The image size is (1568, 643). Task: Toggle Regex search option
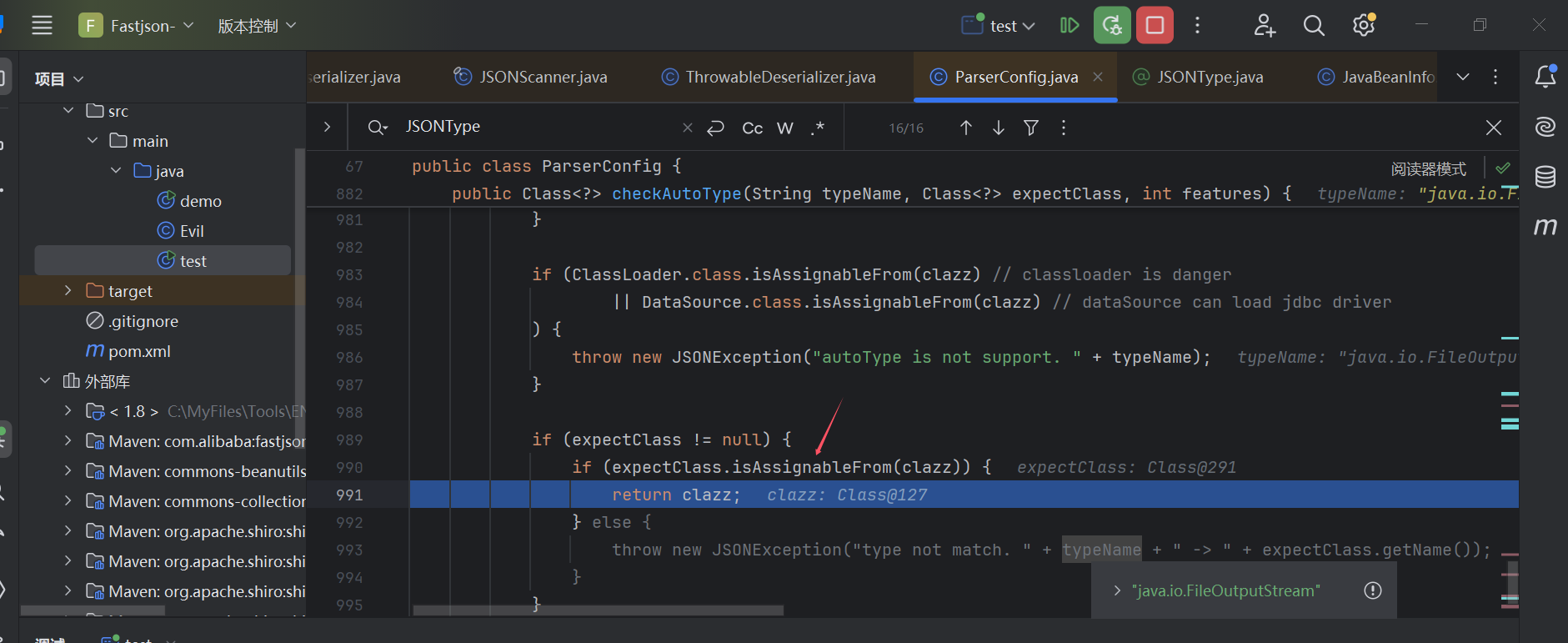click(818, 127)
